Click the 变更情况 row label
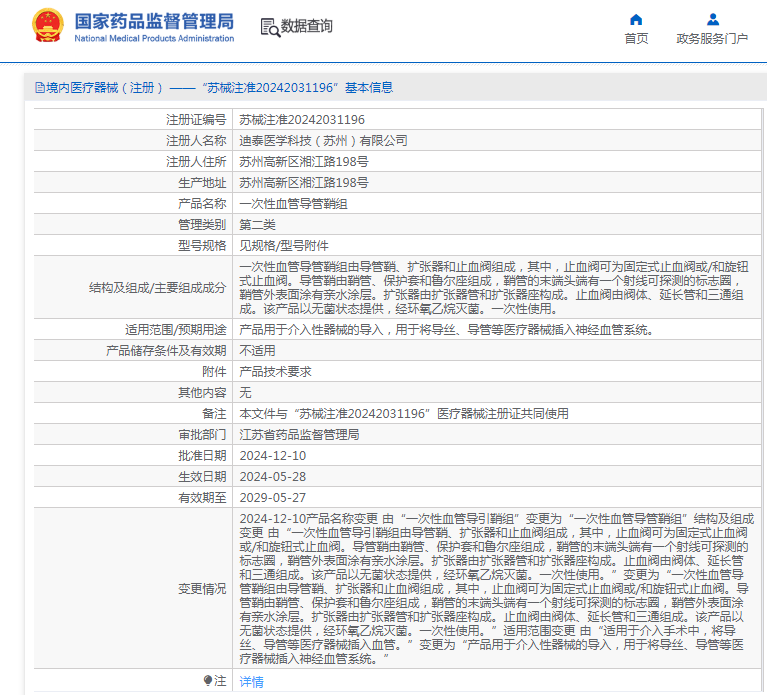The image size is (767, 695). tap(202, 589)
